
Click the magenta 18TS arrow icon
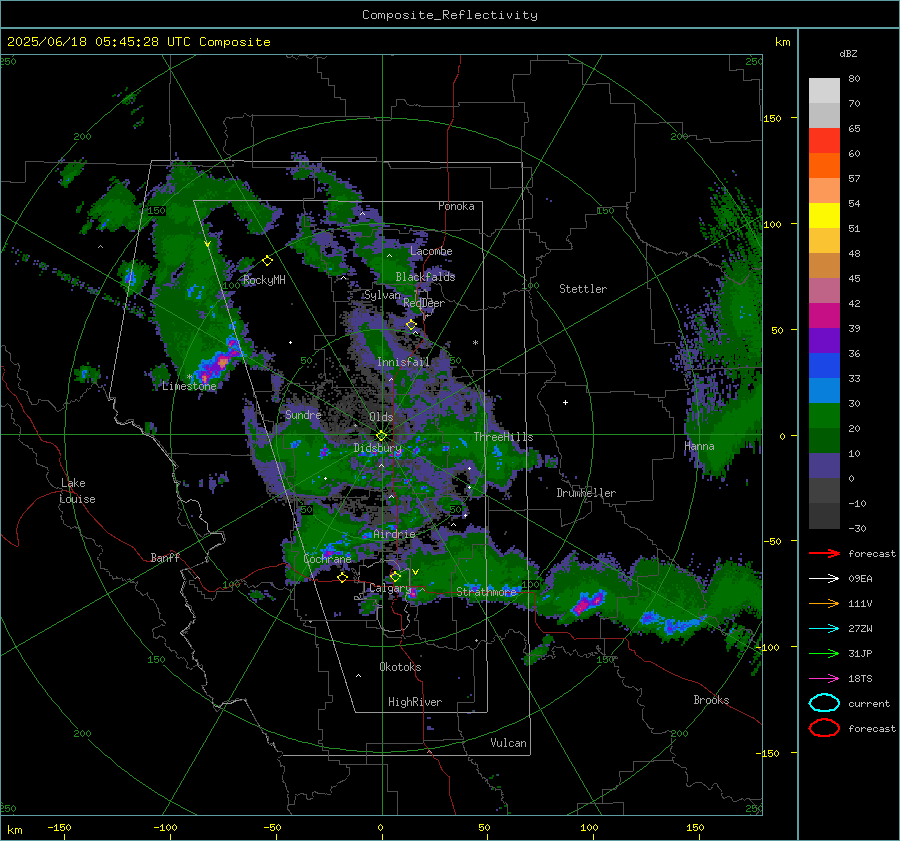[824, 679]
